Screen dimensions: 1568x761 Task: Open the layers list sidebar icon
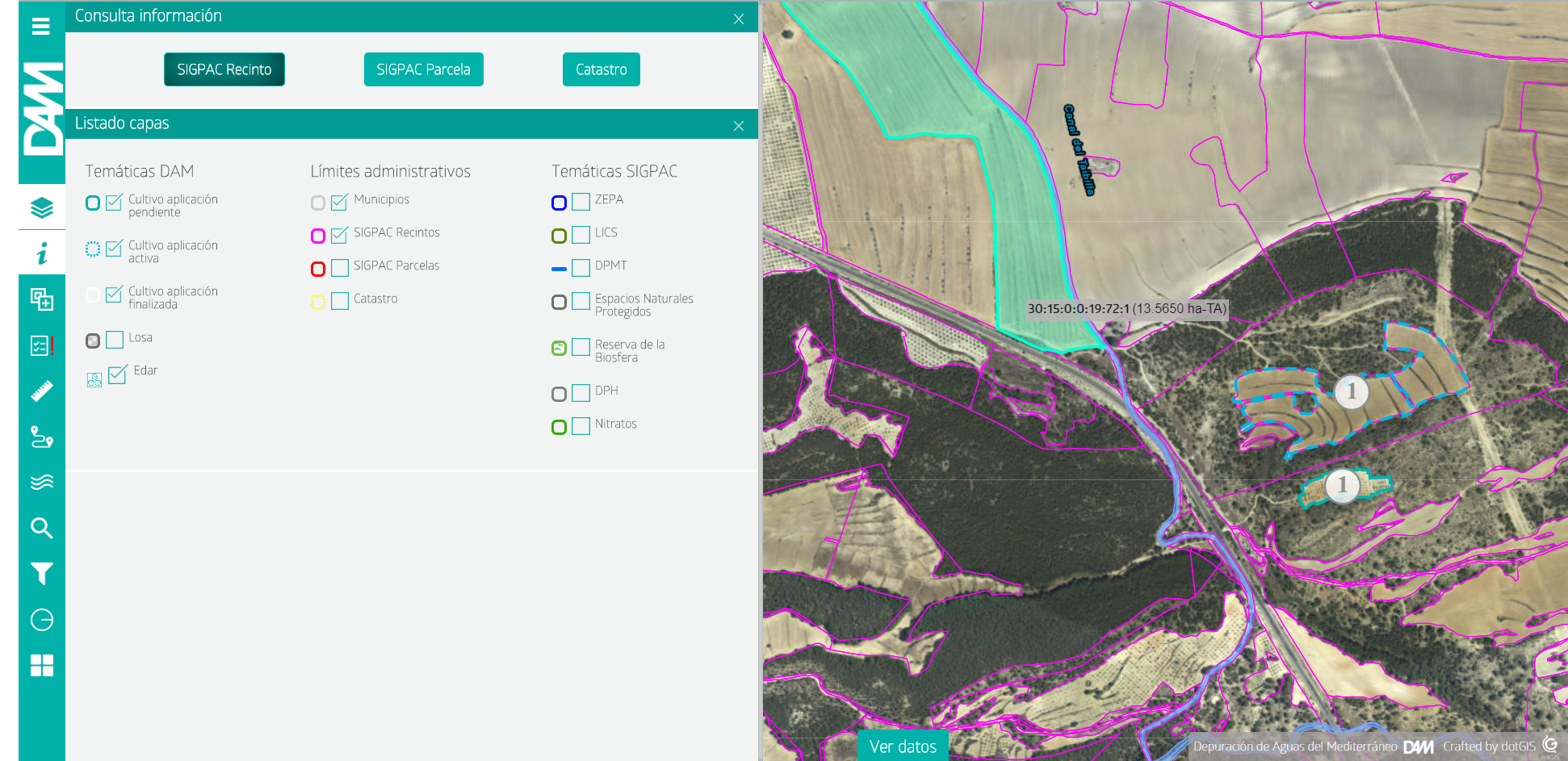tap(41, 207)
